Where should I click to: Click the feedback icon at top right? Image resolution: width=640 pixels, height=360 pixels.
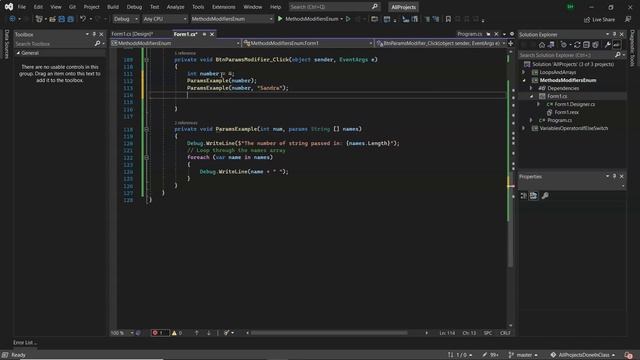(628, 19)
